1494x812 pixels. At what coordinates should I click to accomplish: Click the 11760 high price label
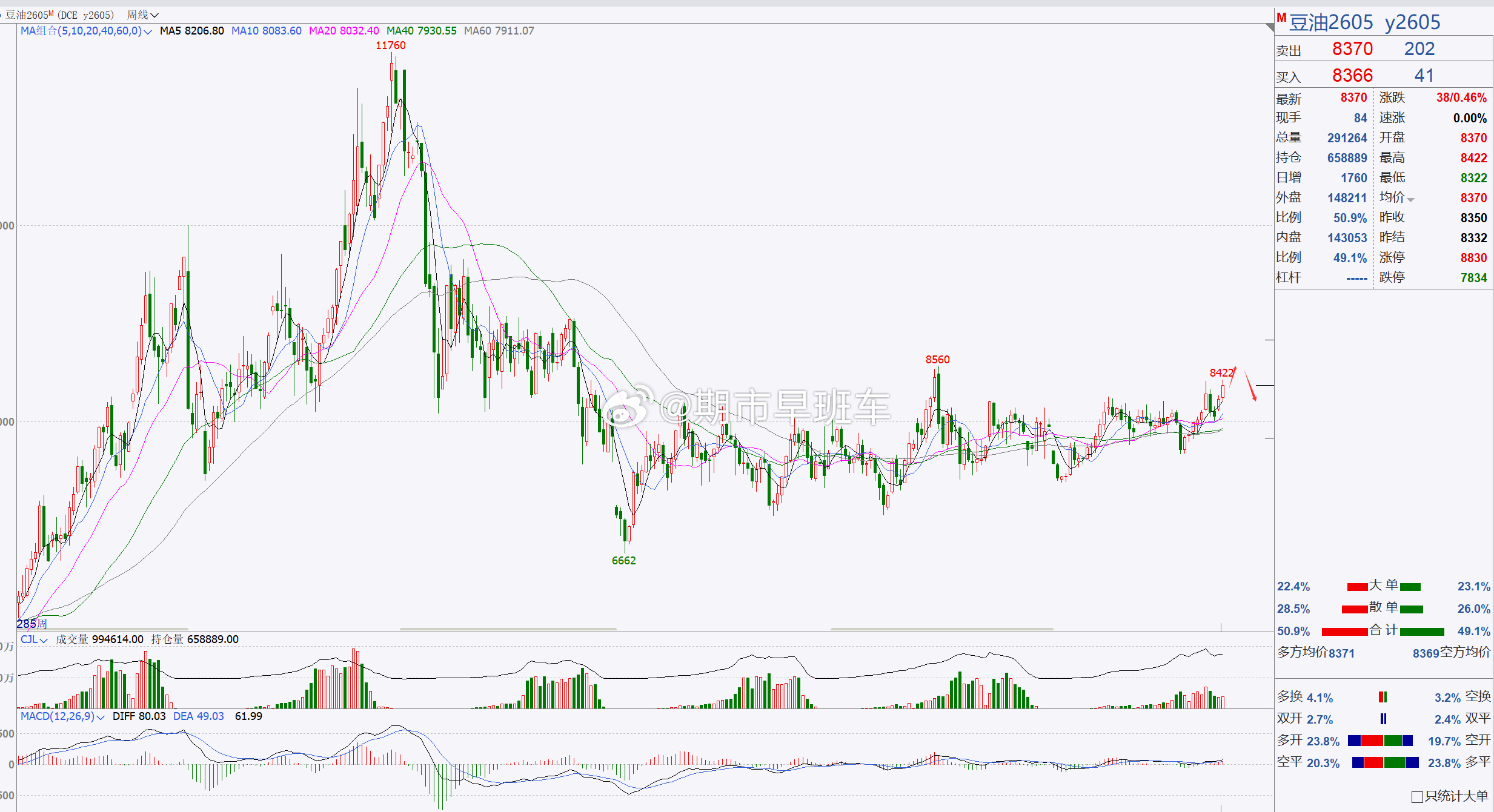390,45
